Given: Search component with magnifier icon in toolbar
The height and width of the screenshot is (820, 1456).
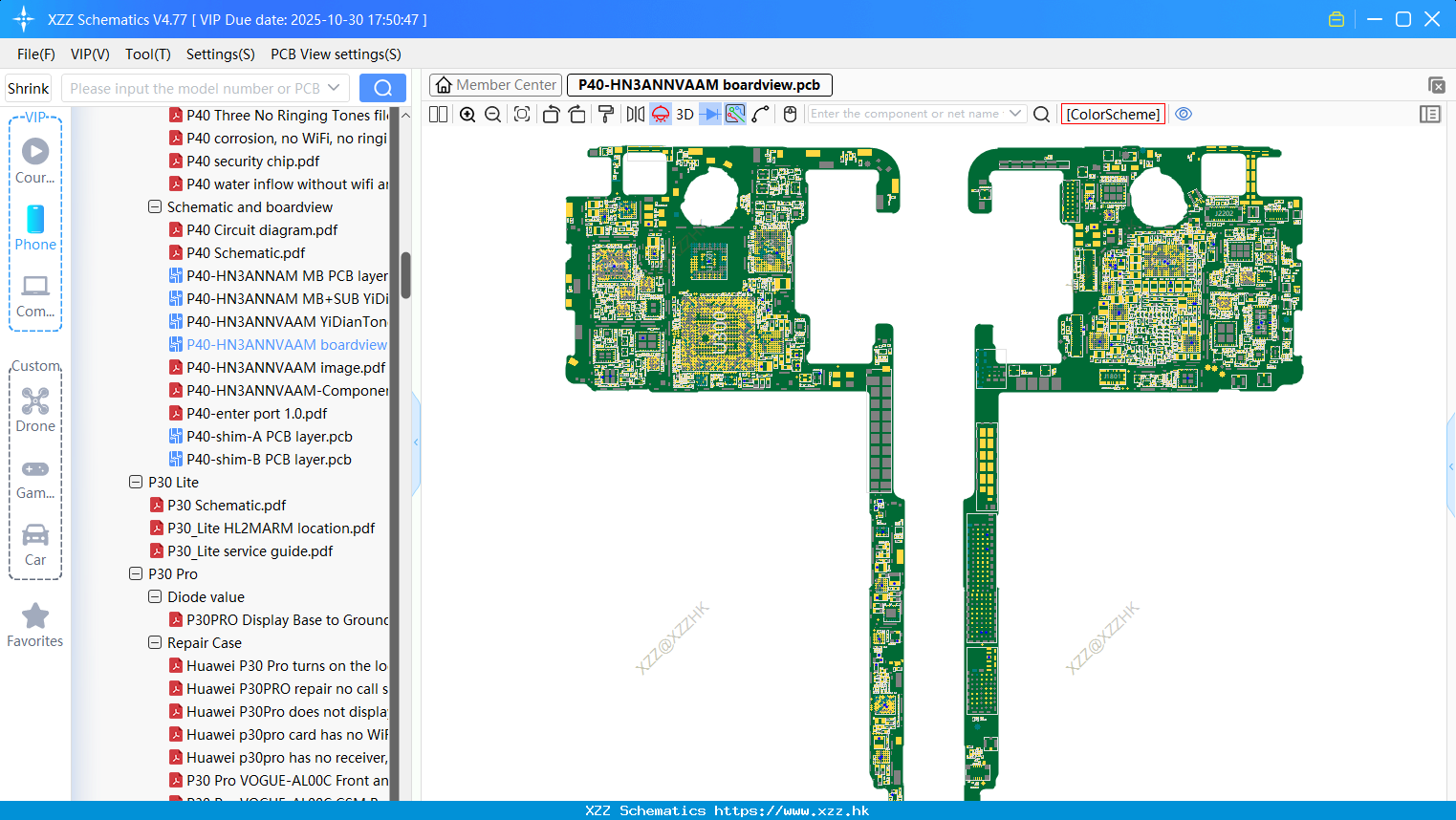Looking at the screenshot, I should (x=1042, y=114).
